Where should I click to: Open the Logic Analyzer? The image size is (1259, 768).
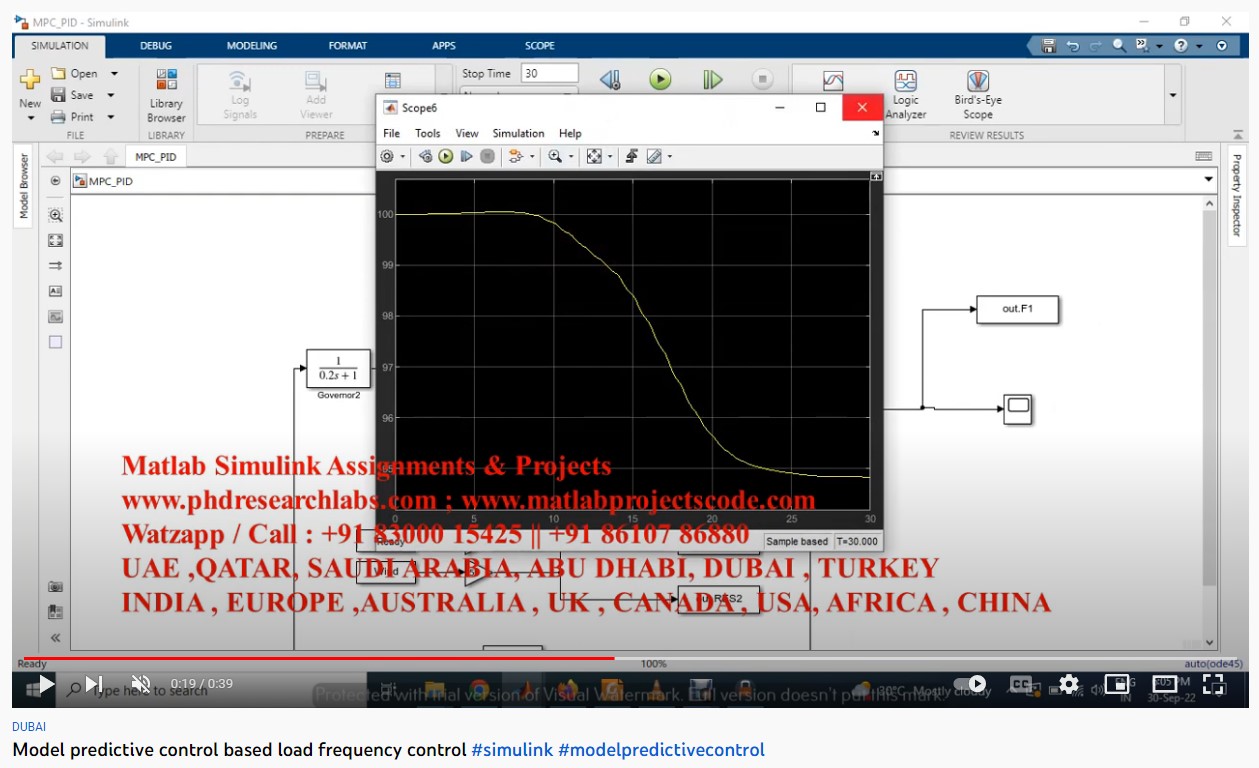pyautogui.click(x=905, y=94)
